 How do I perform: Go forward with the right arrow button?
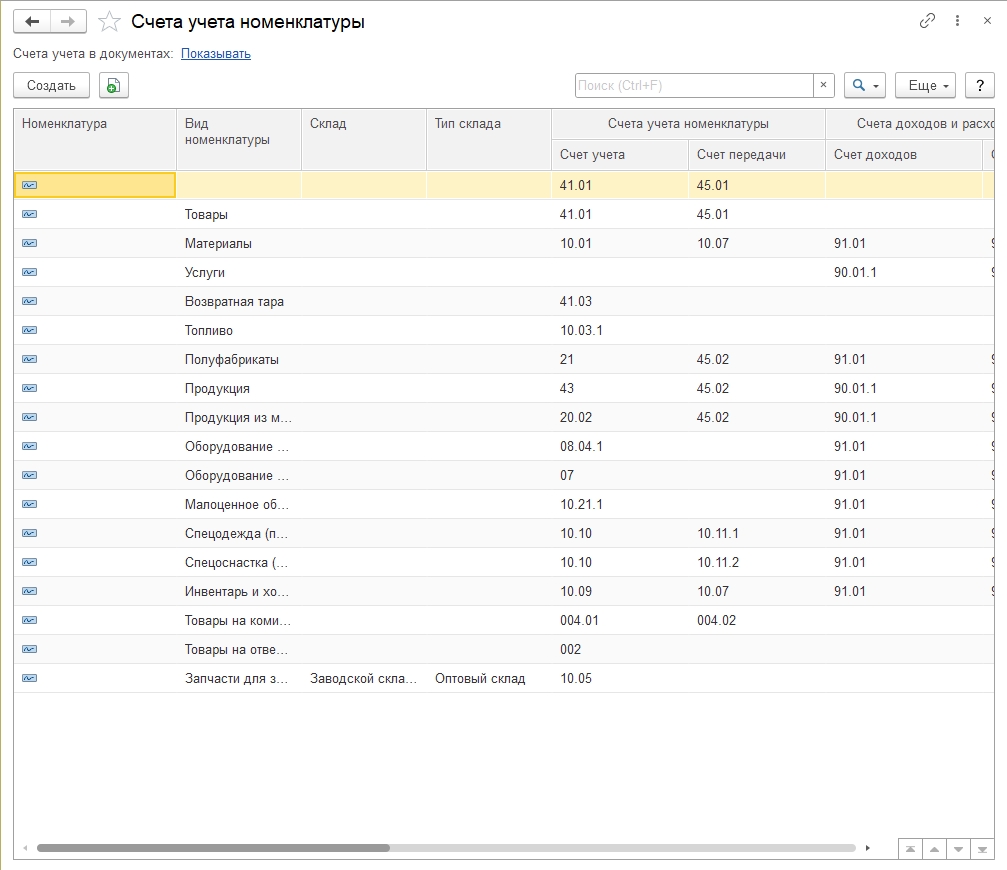[68, 22]
